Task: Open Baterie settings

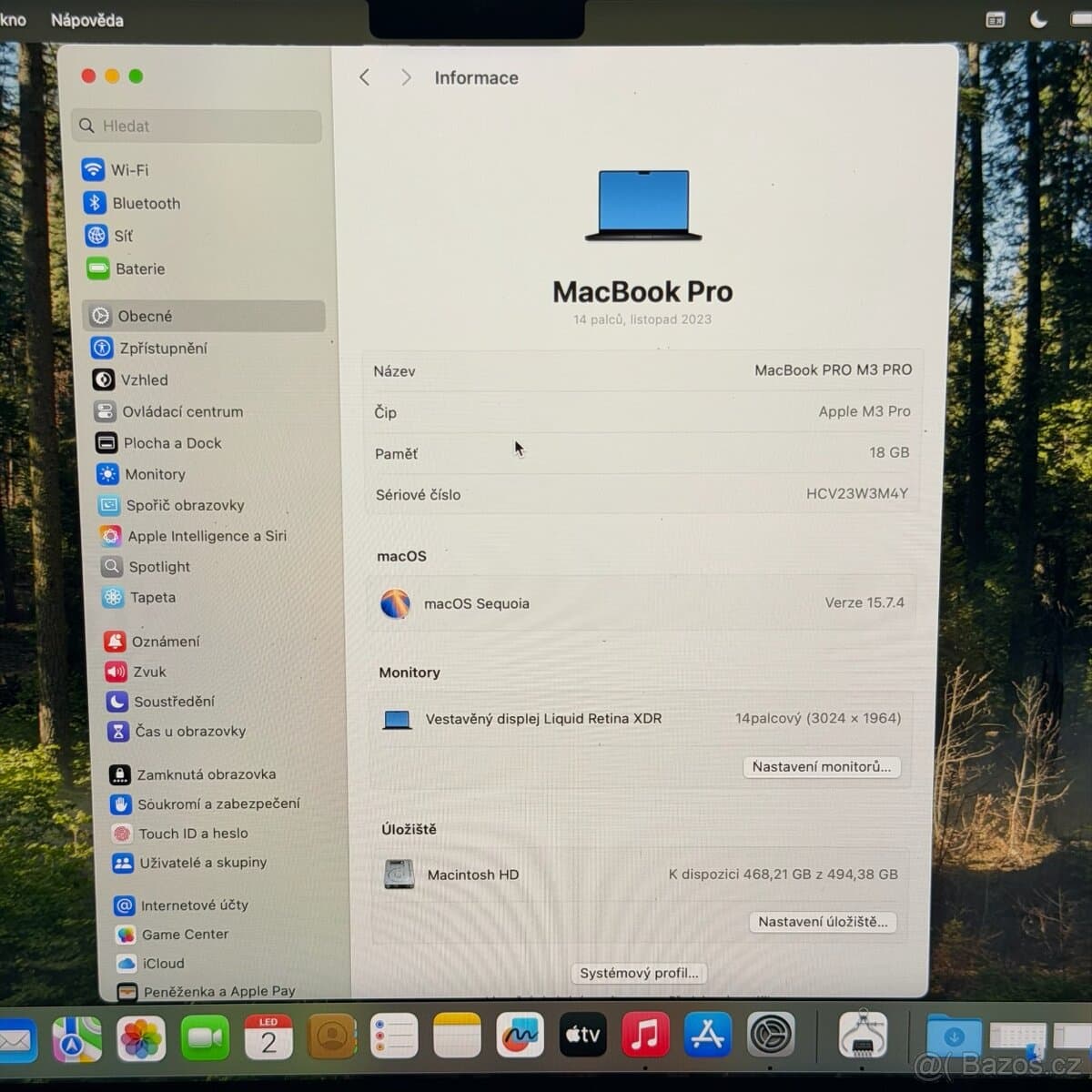Action: click(x=126, y=268)
